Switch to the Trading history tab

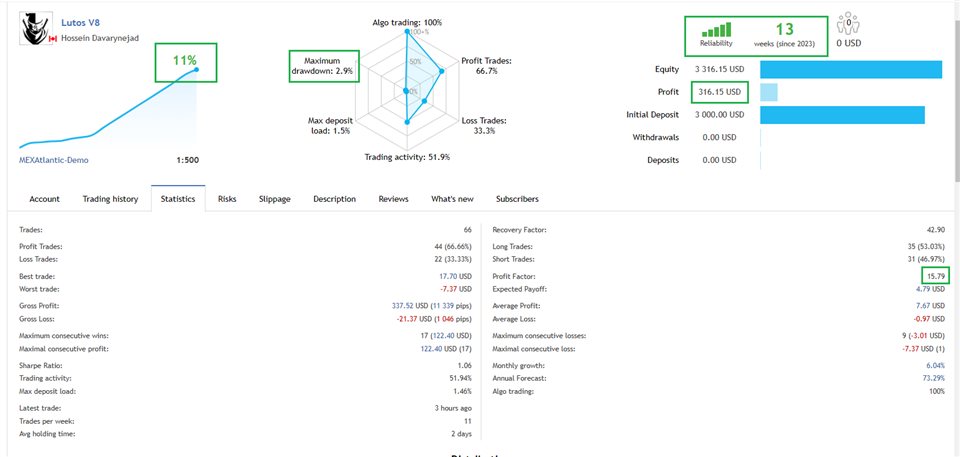point(110,199)
